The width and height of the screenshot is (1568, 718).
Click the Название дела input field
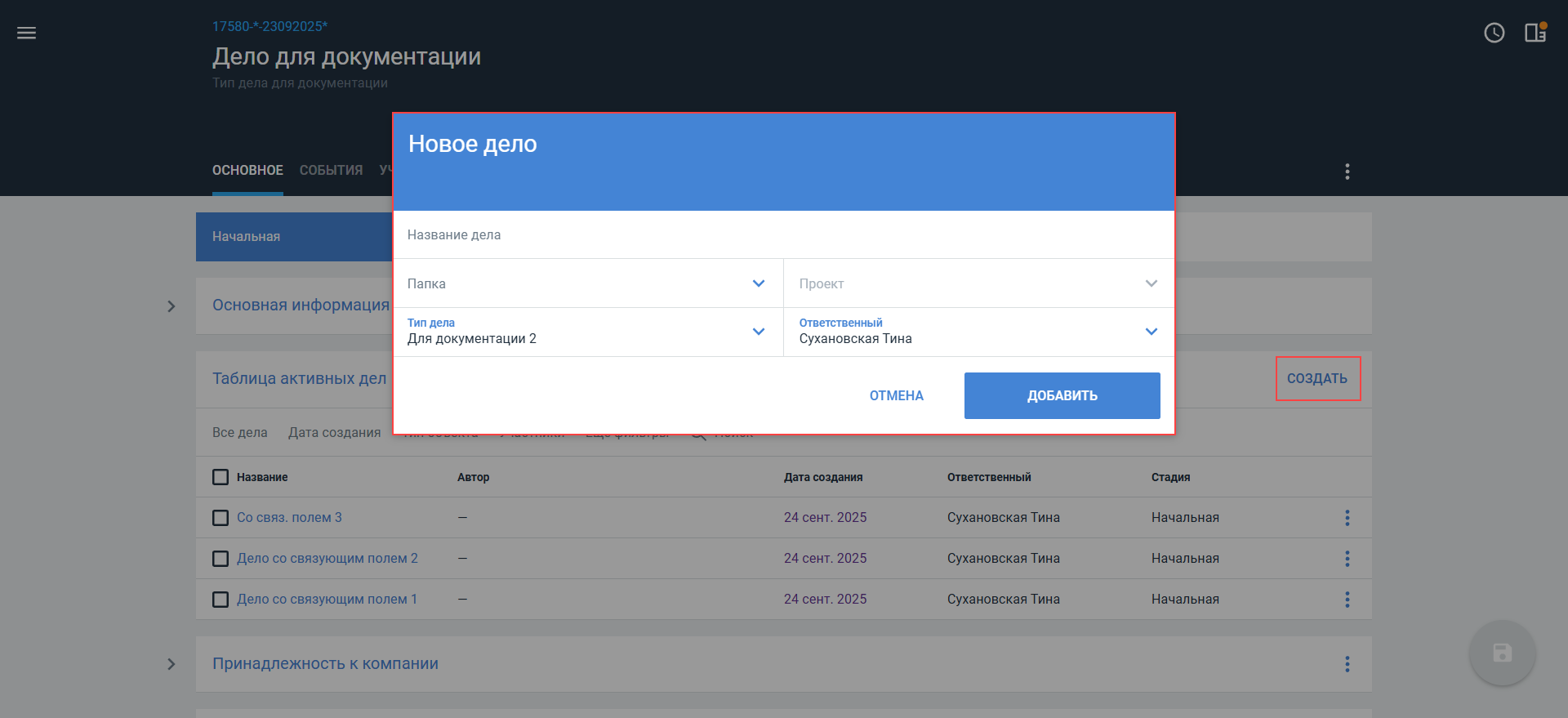tap(782, 235)
